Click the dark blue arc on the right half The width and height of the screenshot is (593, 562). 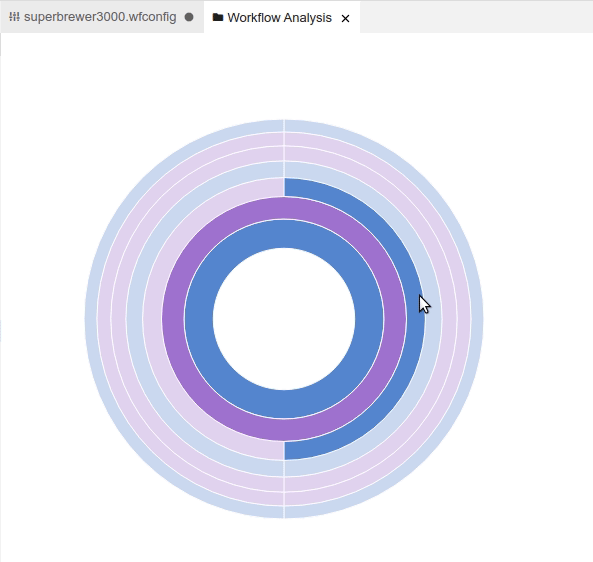[415, 319]
